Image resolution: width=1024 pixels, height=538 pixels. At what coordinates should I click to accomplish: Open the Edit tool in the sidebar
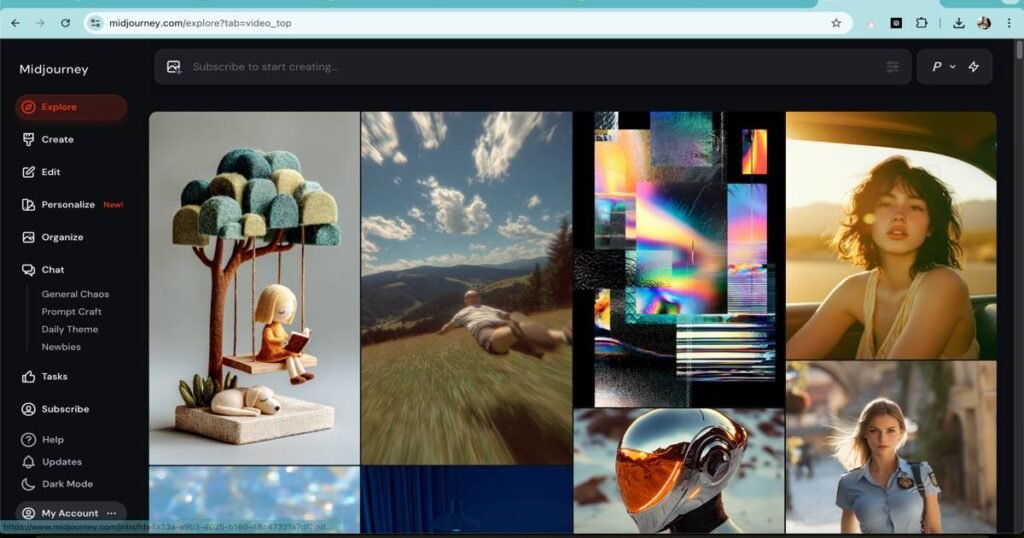click(29, 172)
